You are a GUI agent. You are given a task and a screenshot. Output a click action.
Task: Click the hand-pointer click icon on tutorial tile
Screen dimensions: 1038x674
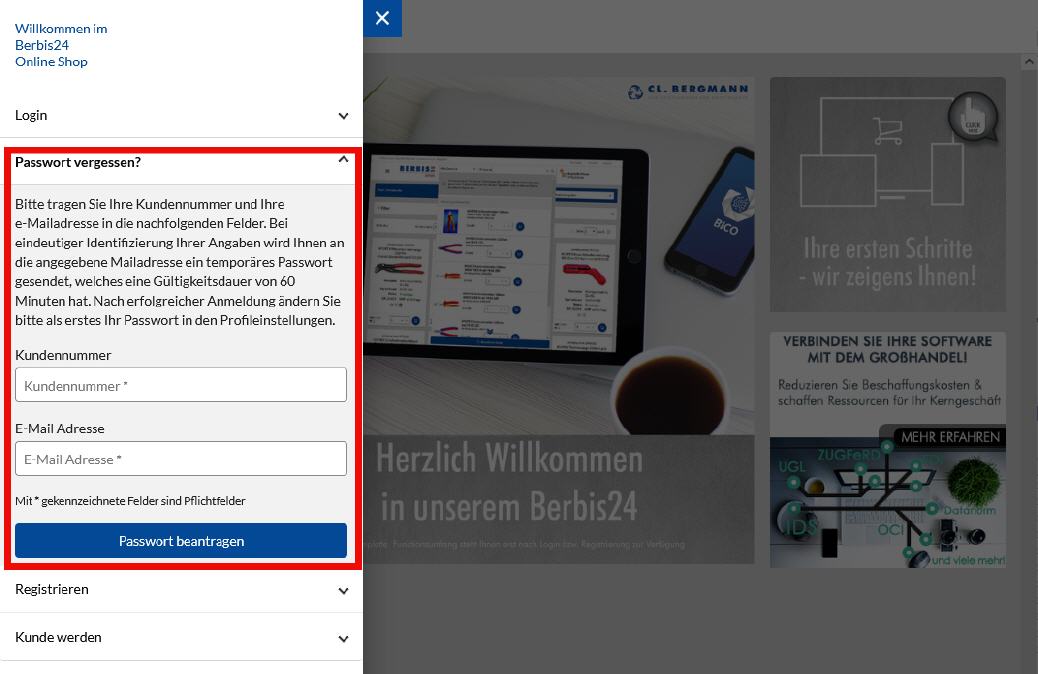pyautogui.click(x=972, y=117)
